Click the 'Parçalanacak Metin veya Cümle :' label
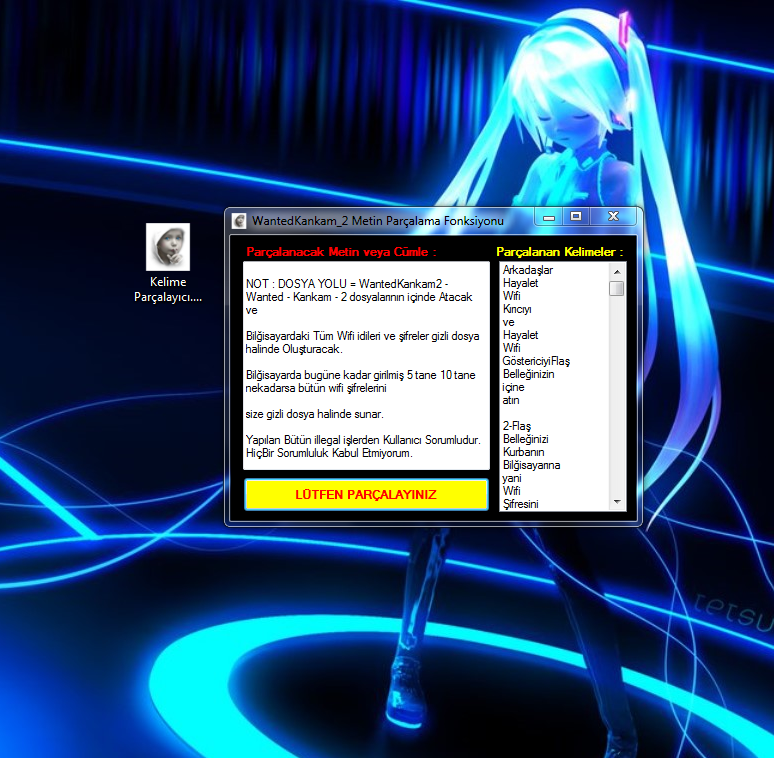774x758 pixels. [x=342, y=252]
